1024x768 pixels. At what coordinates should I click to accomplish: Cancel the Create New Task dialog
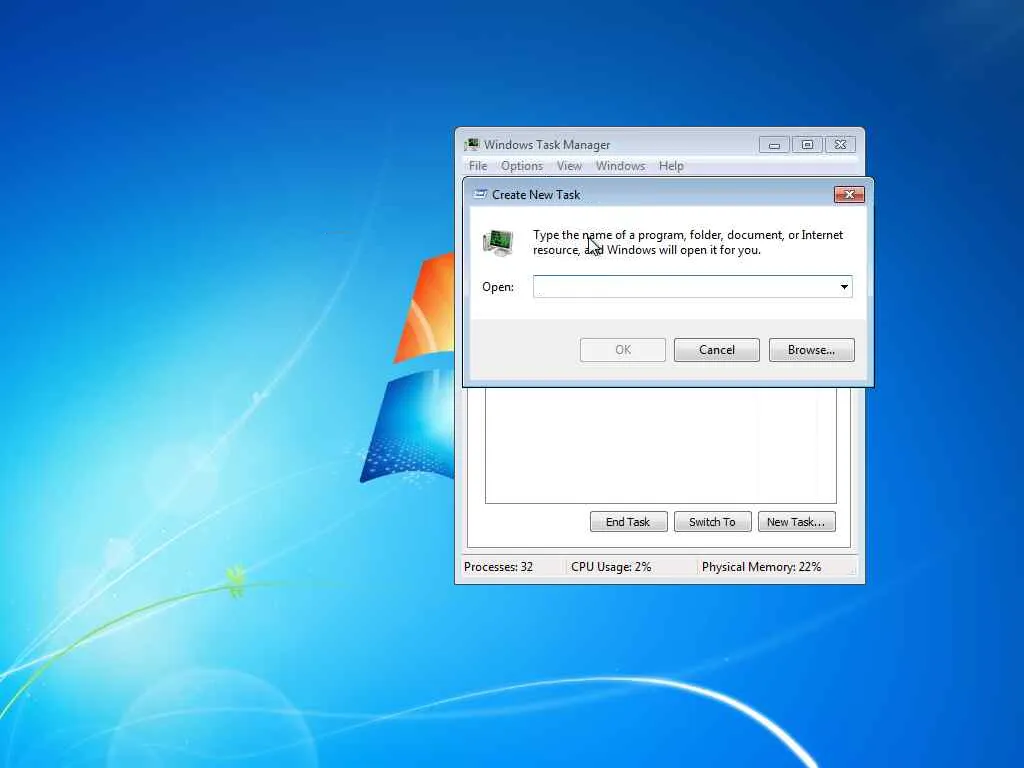click(x=716, y=350)
